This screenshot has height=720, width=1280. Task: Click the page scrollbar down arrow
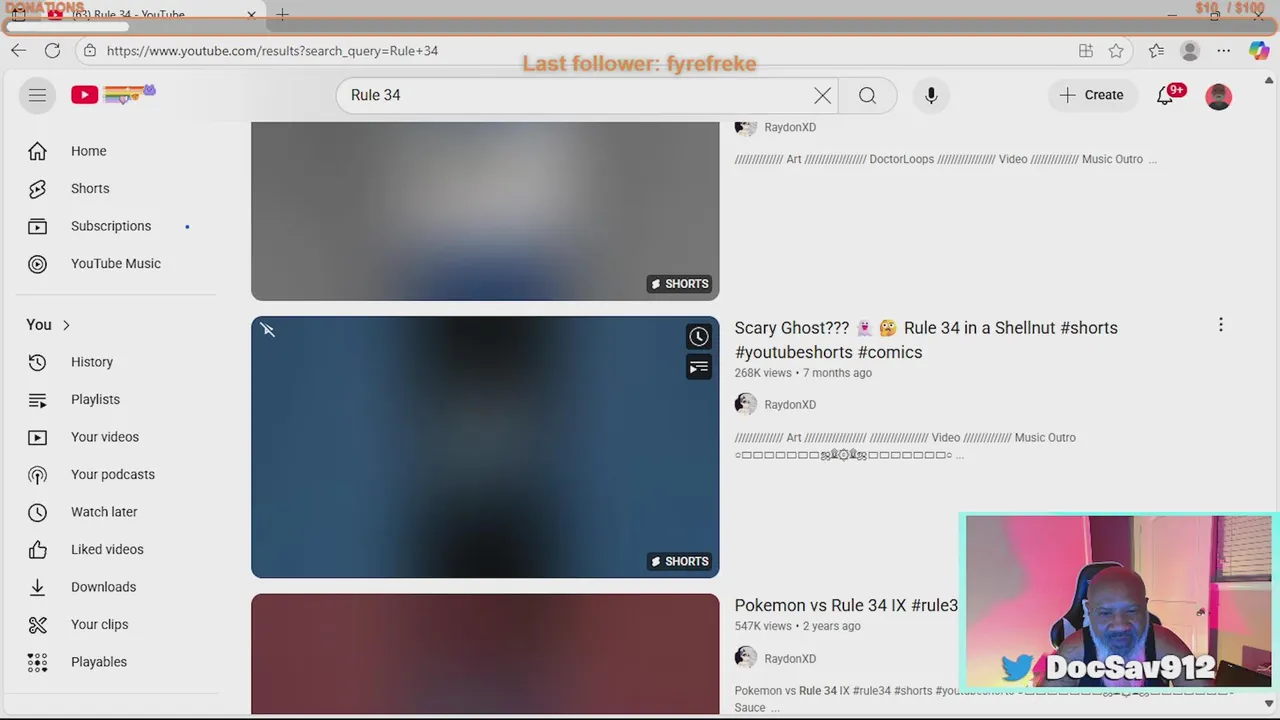pos(1270,704)
